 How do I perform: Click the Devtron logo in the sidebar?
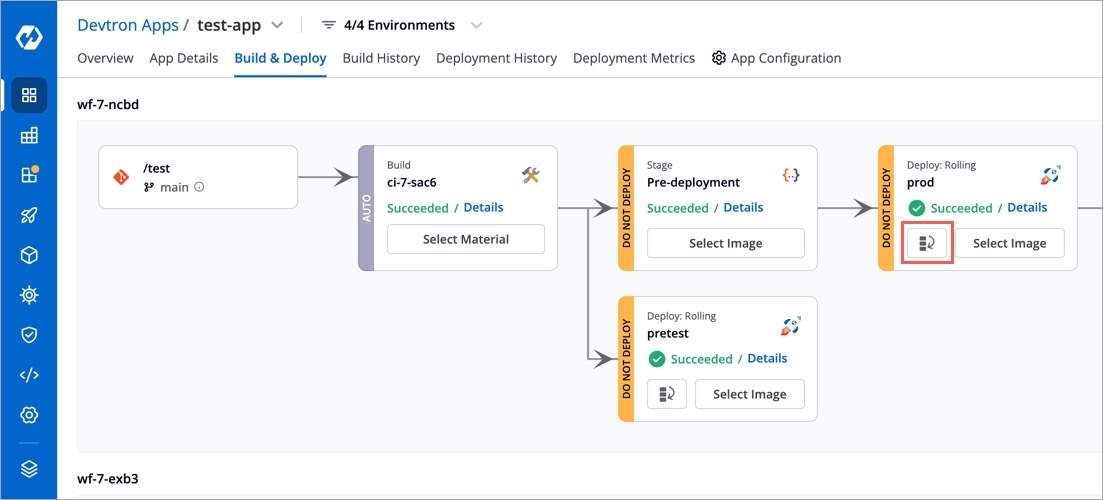click(x=29, y=37)
